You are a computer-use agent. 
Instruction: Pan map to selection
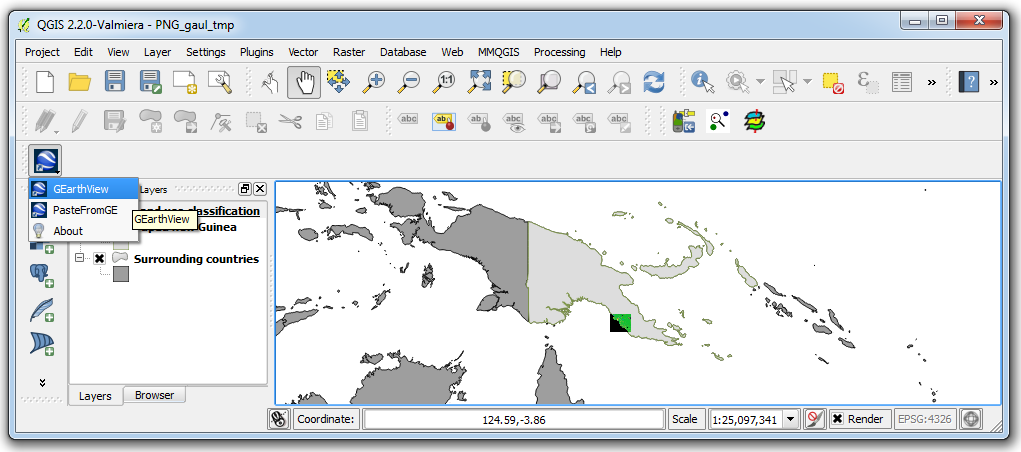point(339,82)
